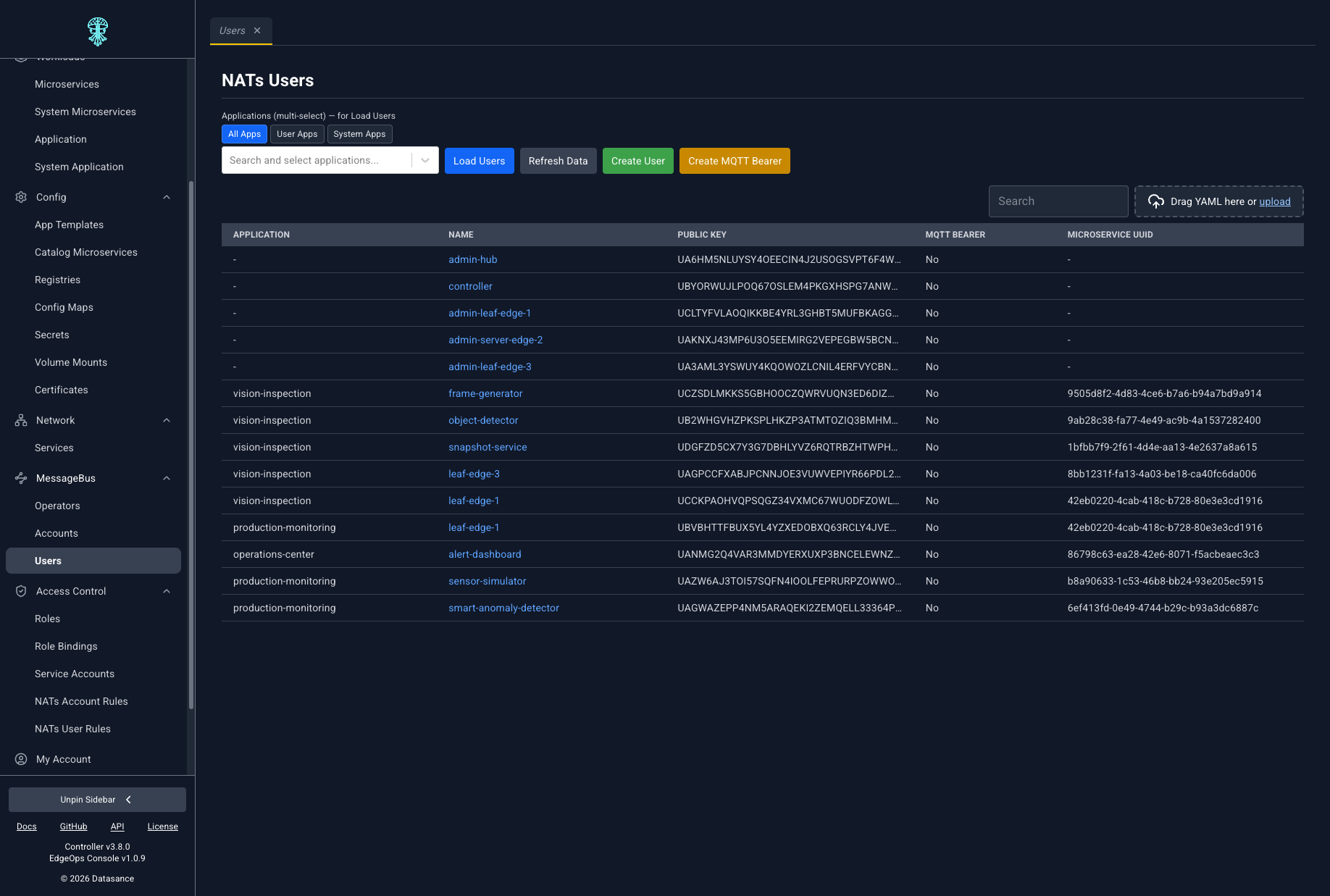Focus the search applications input
The width and height of the screenshot is (1330, 896).
[x=317, y=161]
